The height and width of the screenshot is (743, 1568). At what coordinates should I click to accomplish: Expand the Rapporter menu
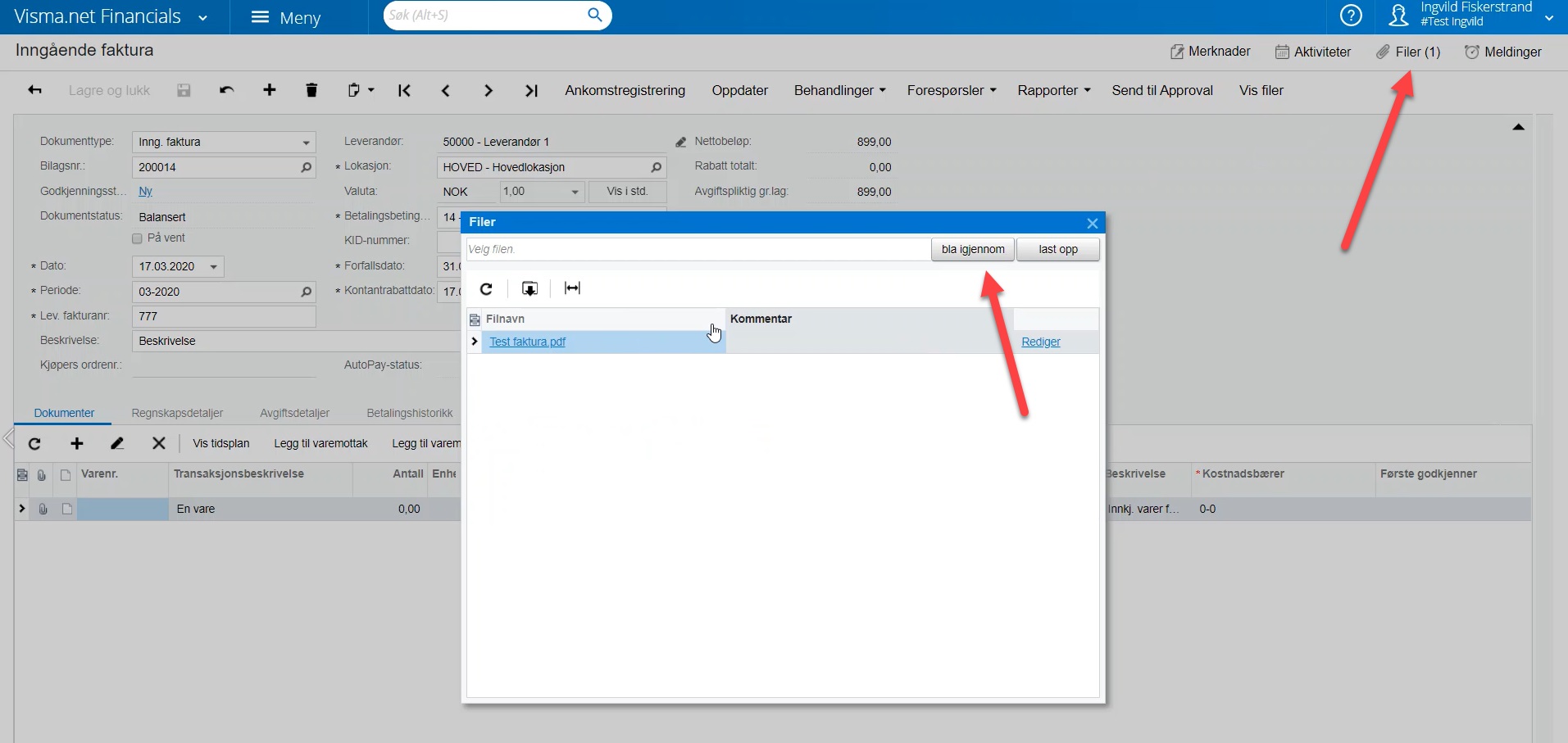tap(1054, 90)
